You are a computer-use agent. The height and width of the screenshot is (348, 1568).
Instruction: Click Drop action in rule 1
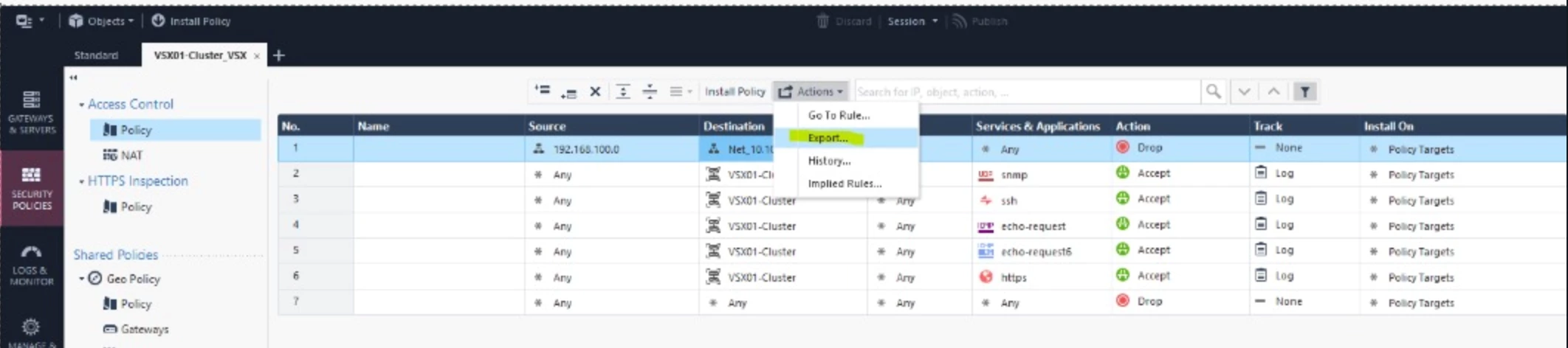[1141, 147]
